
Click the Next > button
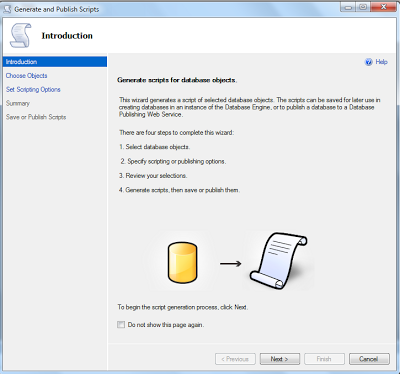click(x=280, y=359)
